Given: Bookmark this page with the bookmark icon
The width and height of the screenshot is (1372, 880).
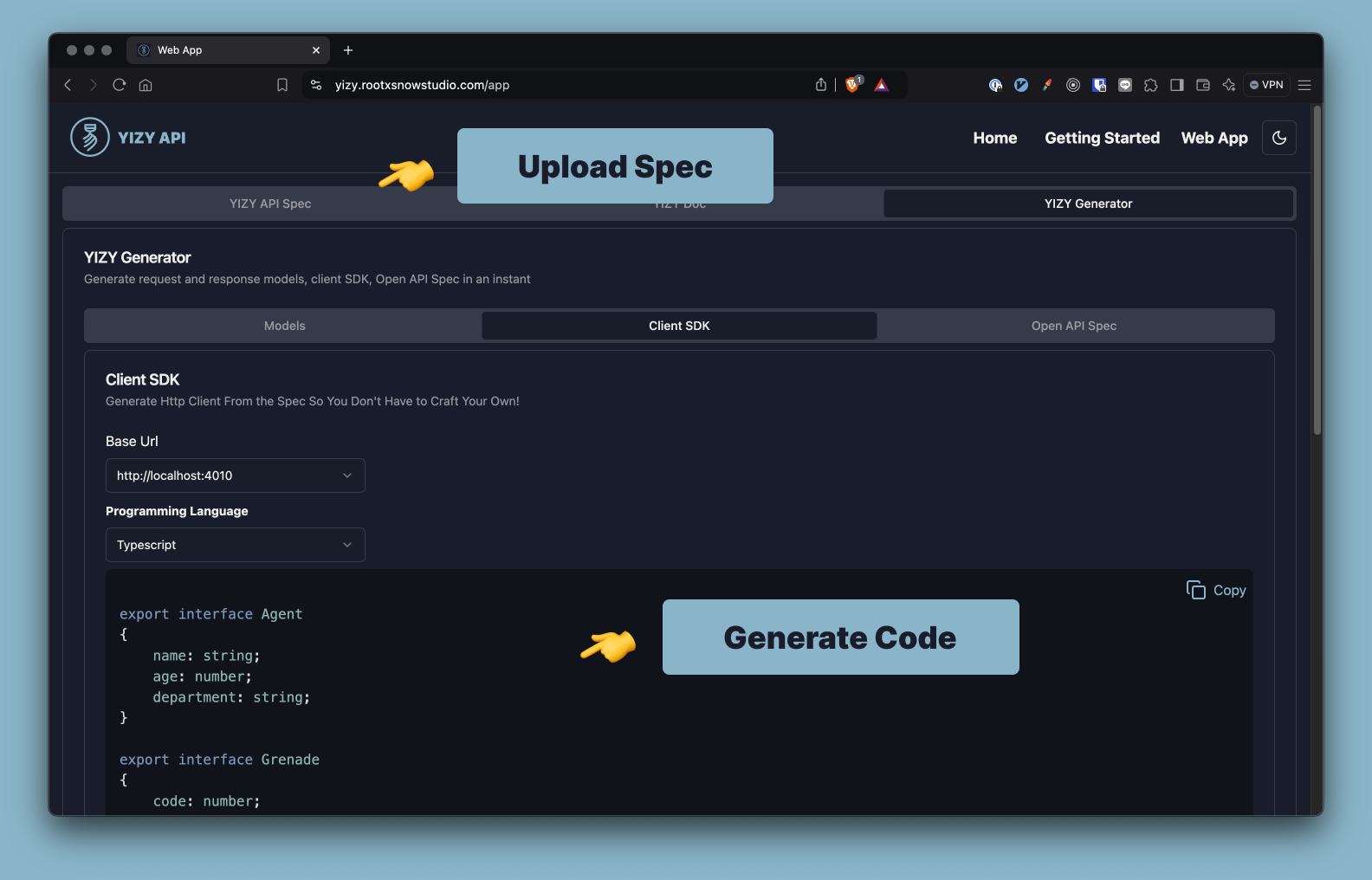Looking at the screenshot, I should 282,85.
